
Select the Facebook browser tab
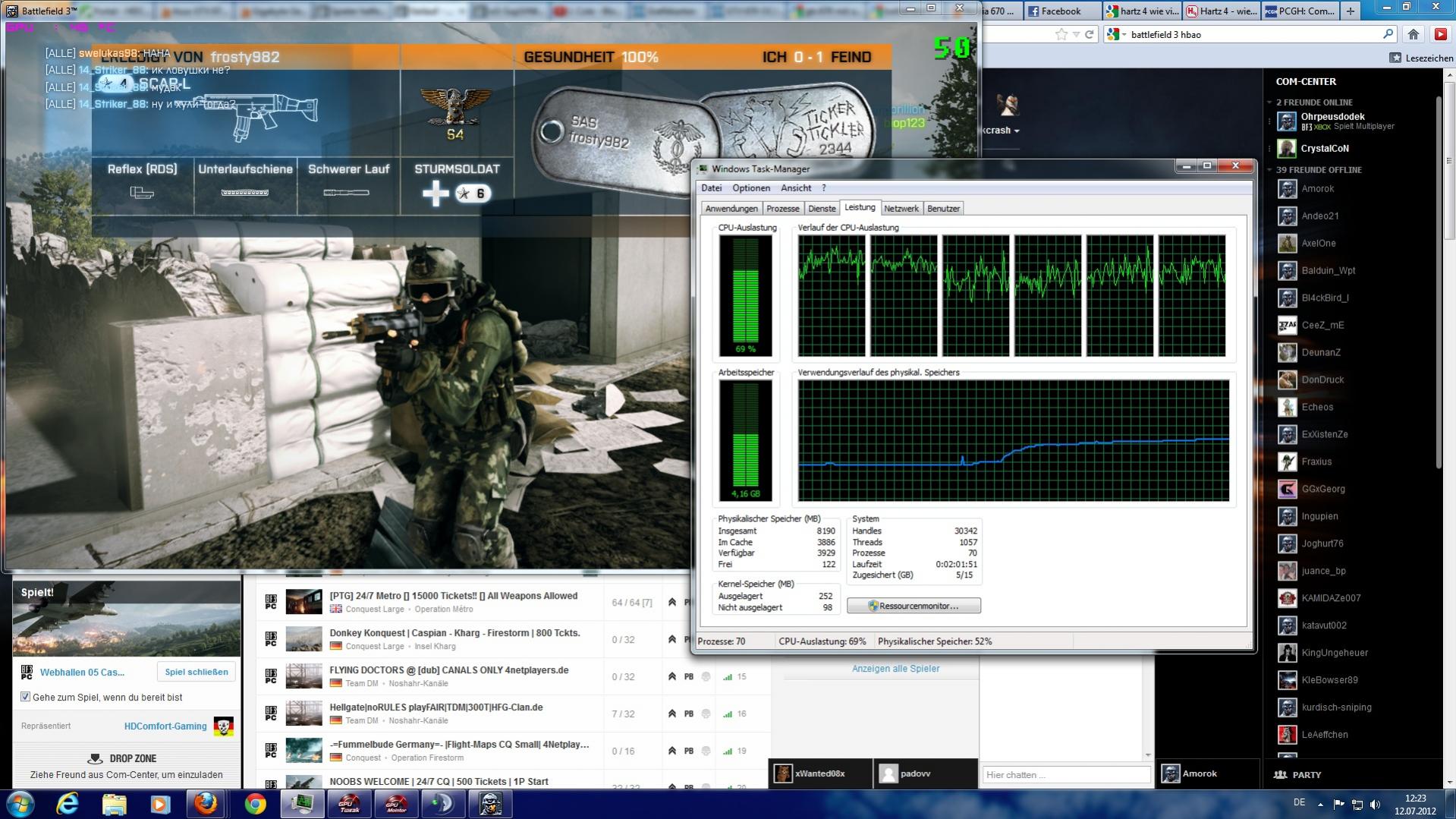click(1061, 11)
